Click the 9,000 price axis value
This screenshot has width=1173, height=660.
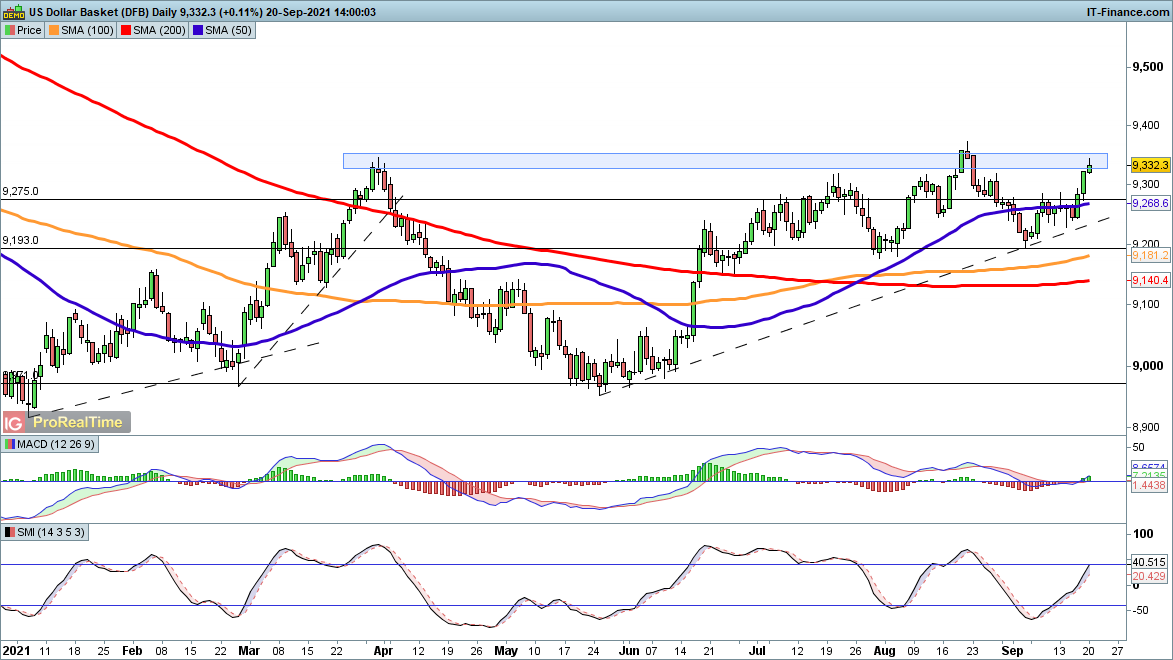pos(1148,366)
